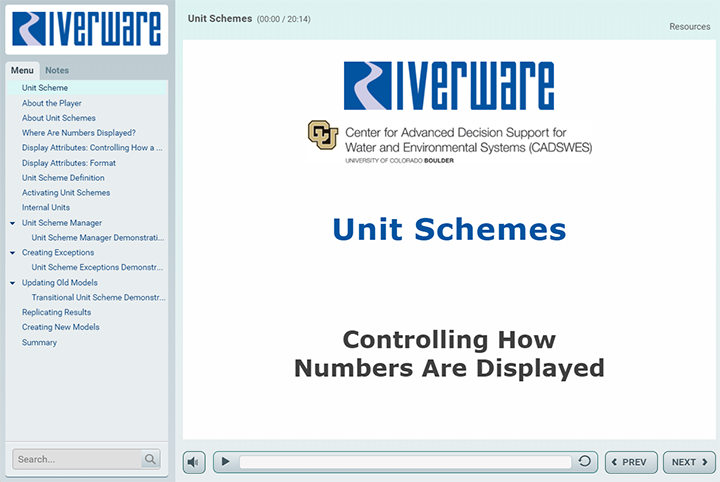Open Where Are Numbers Displayed? slide
Viewport: 720px width, 482px height.
click(79, 133)
